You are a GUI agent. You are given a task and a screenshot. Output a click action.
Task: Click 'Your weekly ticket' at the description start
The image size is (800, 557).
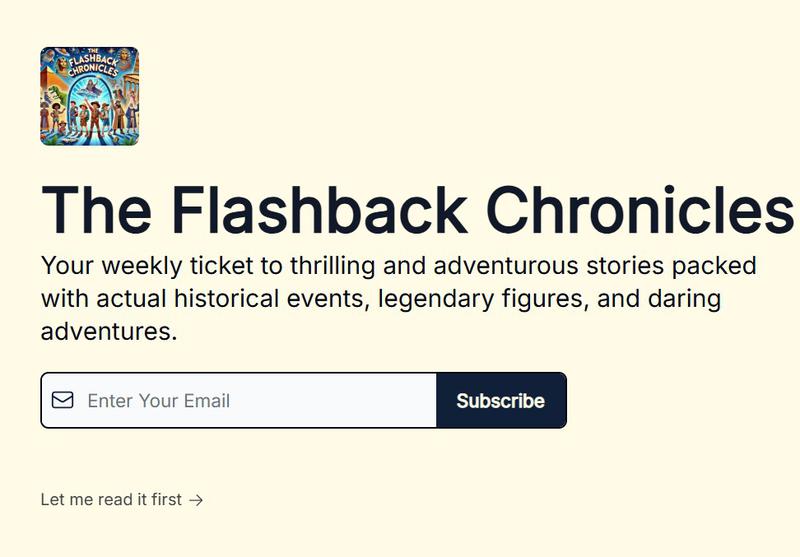pyautogui.click(x=147, y=266)
